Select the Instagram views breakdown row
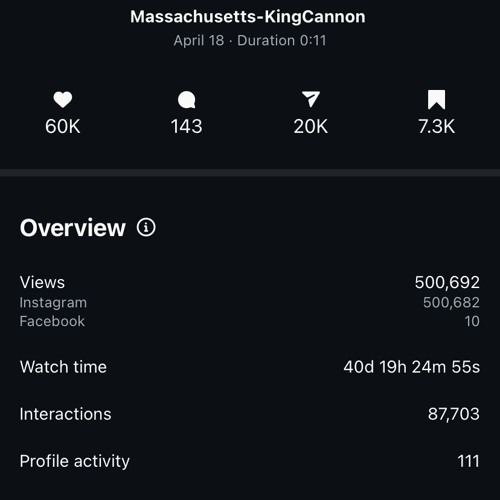Image resolution: width=500 pixels, height=500 pixels. tap(250, 303)
